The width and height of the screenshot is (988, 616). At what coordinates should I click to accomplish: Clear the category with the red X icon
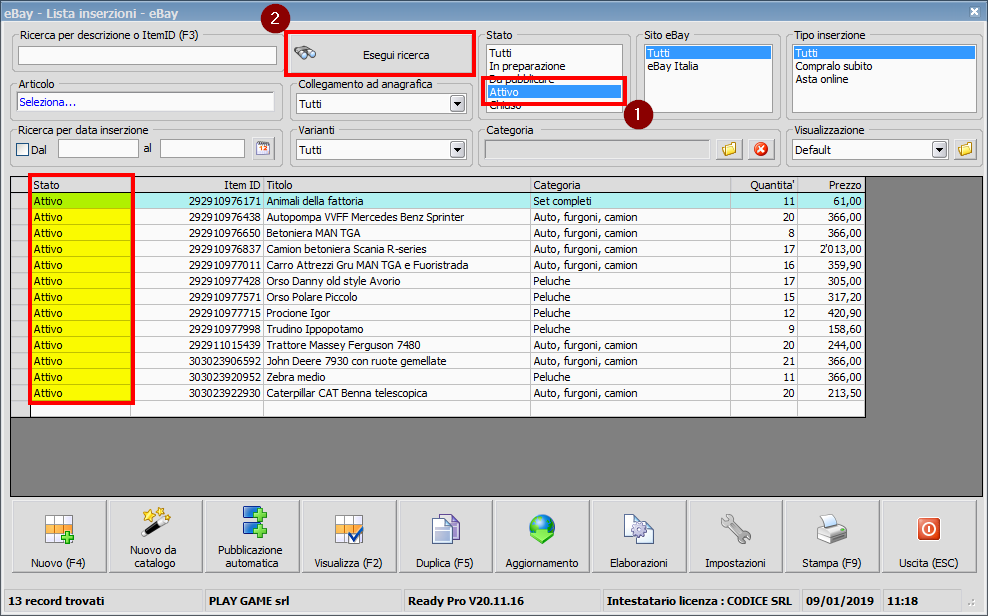coord(761,149)
